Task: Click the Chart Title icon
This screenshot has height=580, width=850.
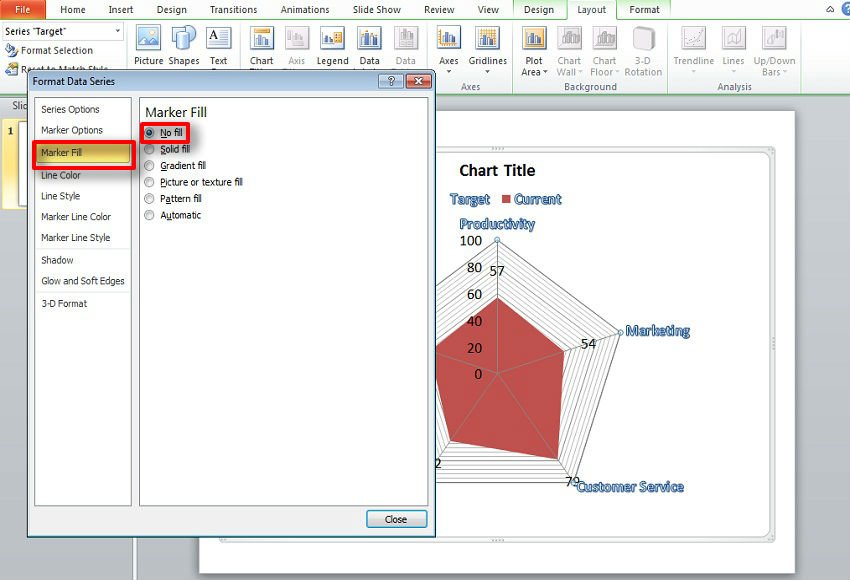Action: [x=262, y=39]
